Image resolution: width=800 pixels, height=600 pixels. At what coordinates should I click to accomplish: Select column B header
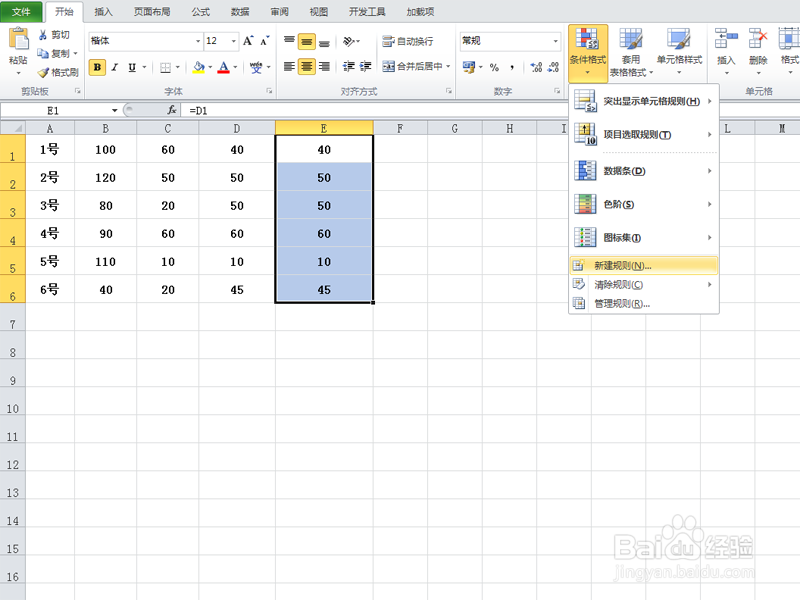click(x=105, y=128)
